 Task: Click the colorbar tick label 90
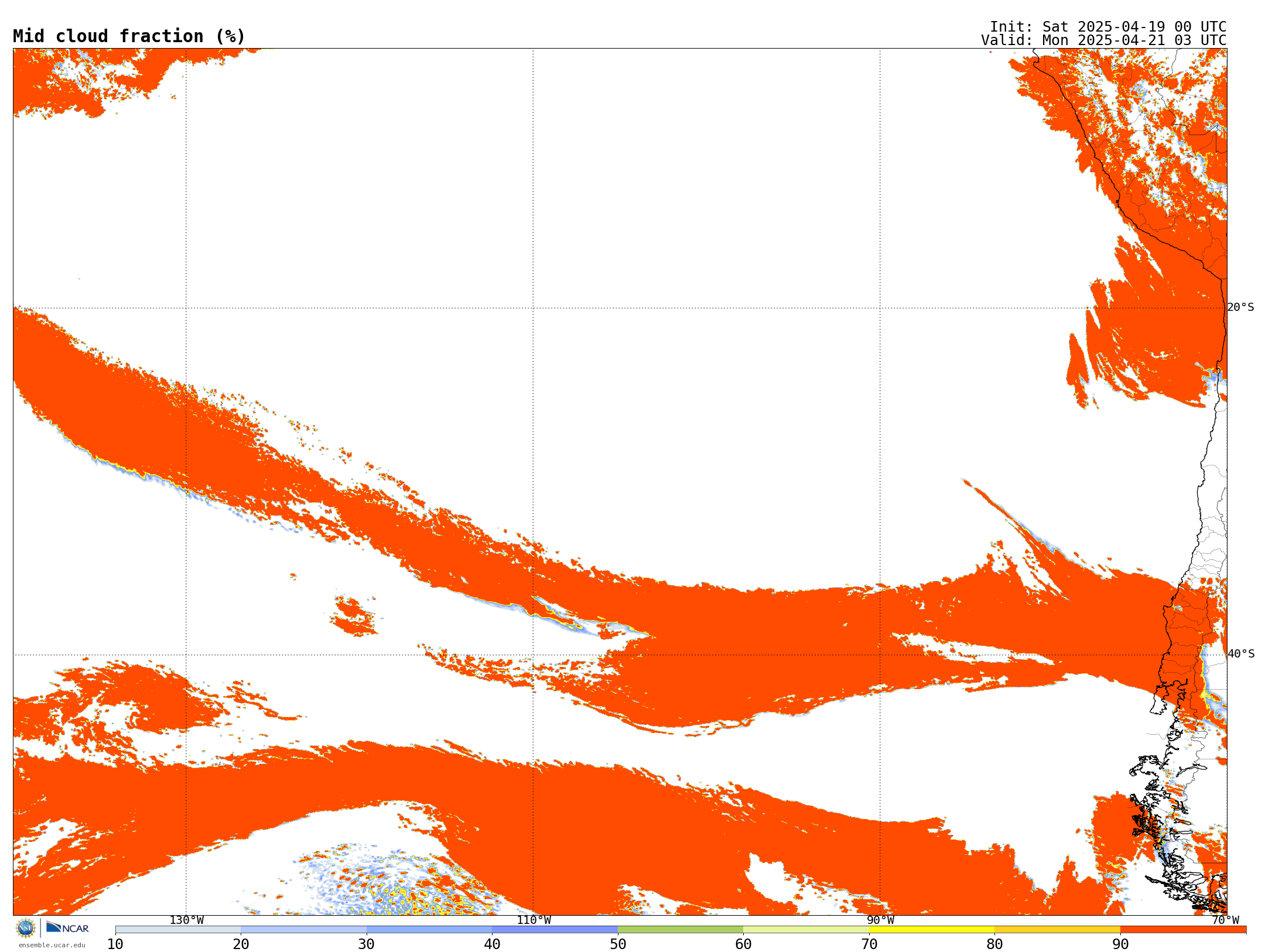pyautogui.click(x=1120, y=944)
